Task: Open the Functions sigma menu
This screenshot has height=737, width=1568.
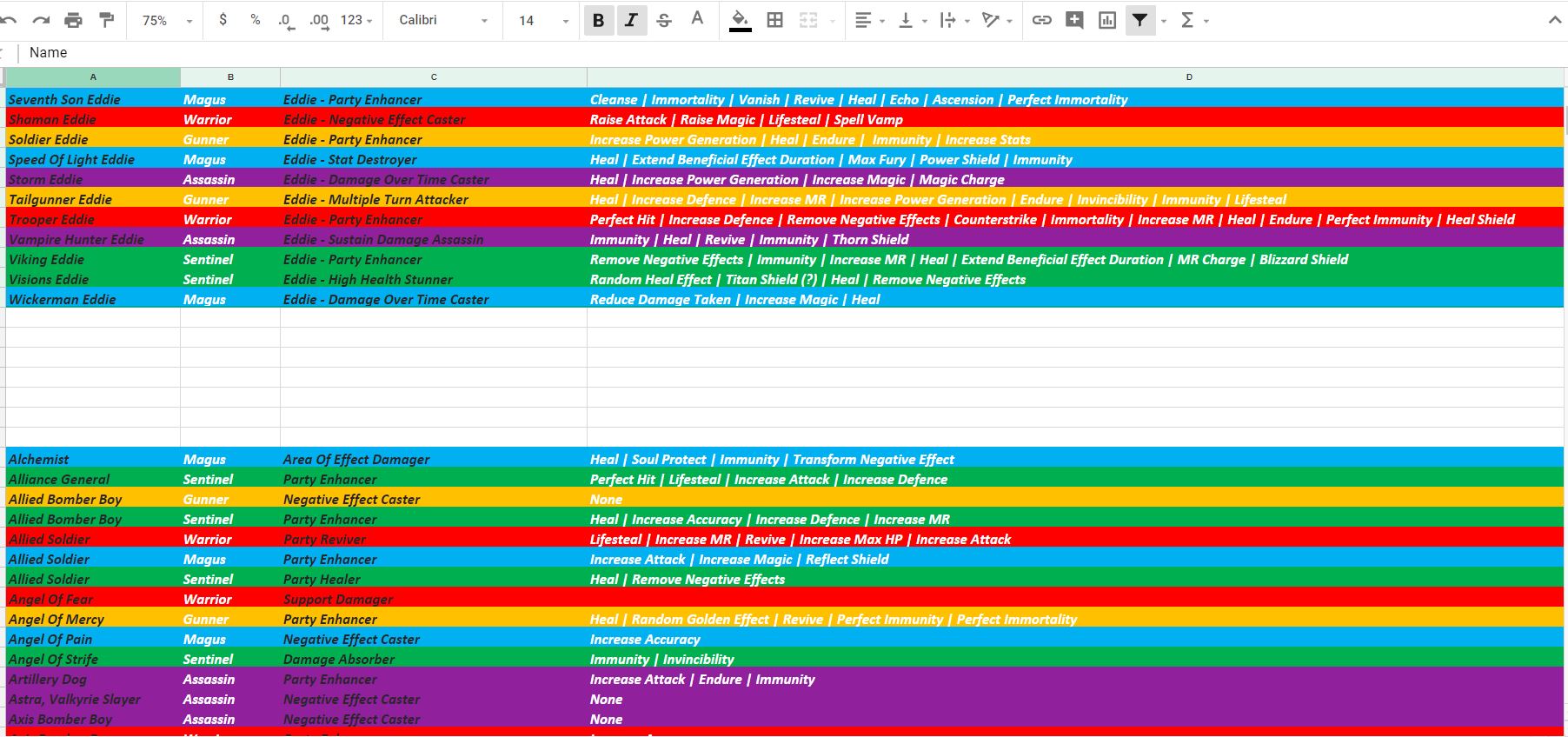Action: [x=1194, y=20]
